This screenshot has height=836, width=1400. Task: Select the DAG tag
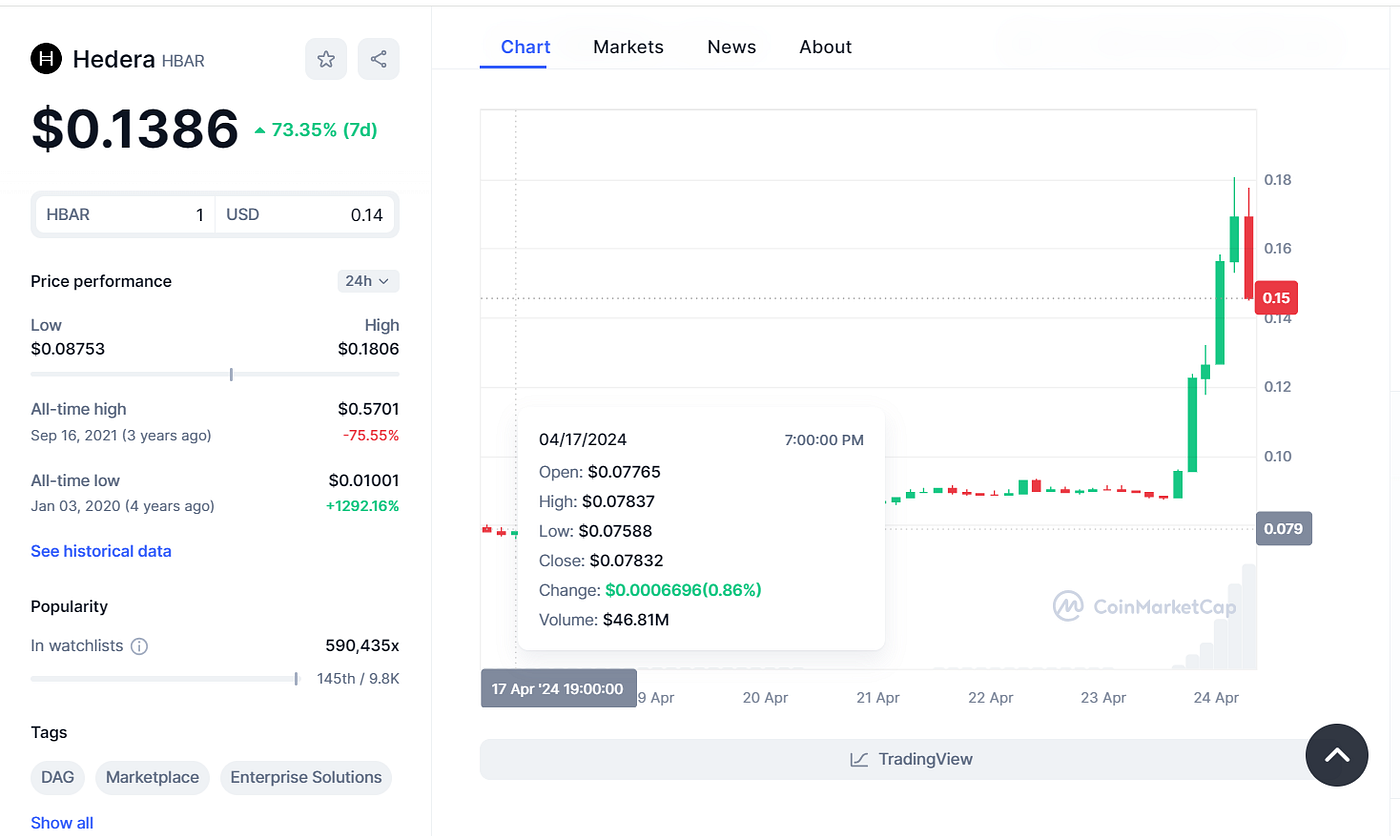[57, 777]
